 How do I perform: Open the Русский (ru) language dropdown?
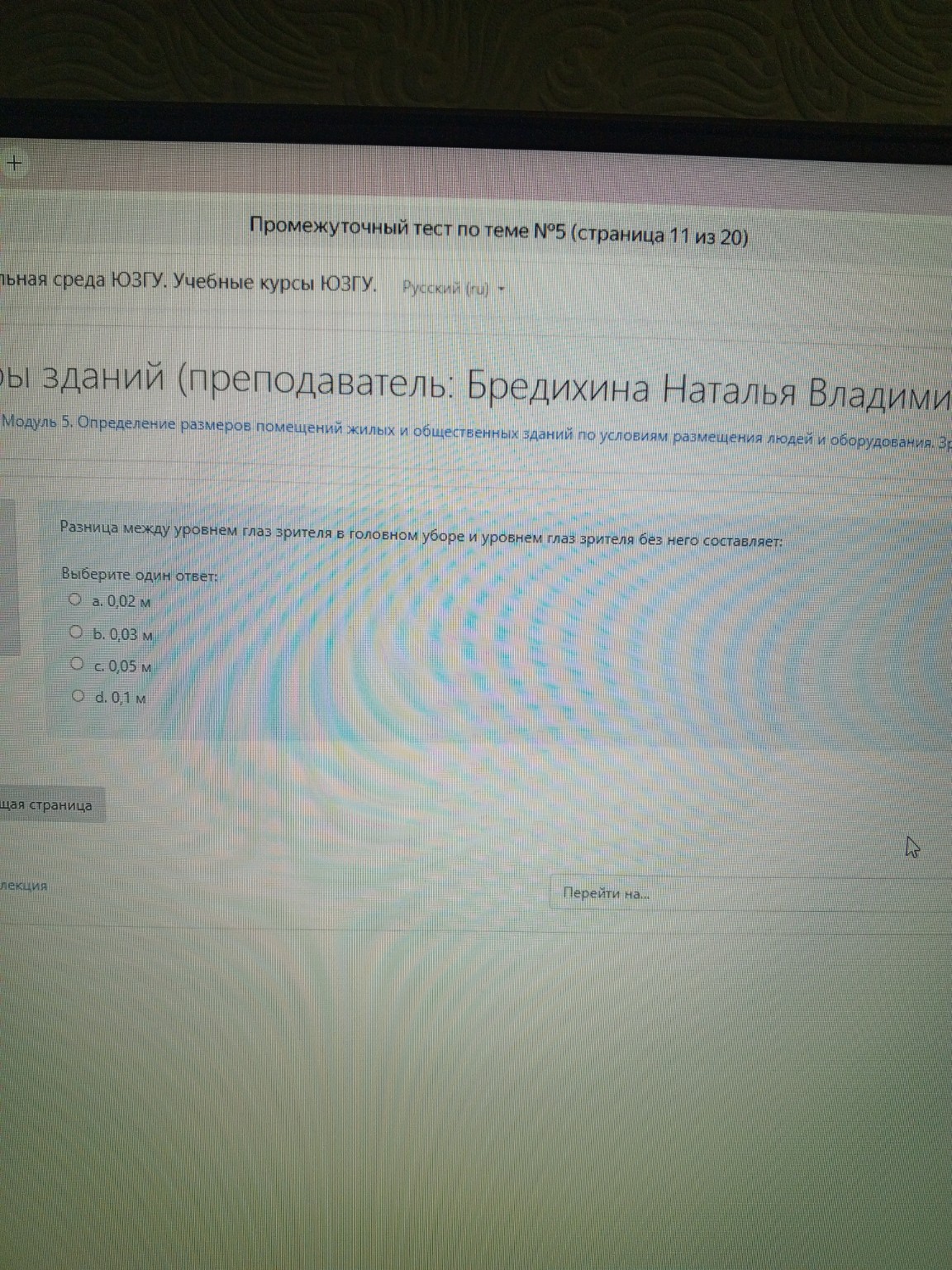pyautogui.click(x=446, y=289)
